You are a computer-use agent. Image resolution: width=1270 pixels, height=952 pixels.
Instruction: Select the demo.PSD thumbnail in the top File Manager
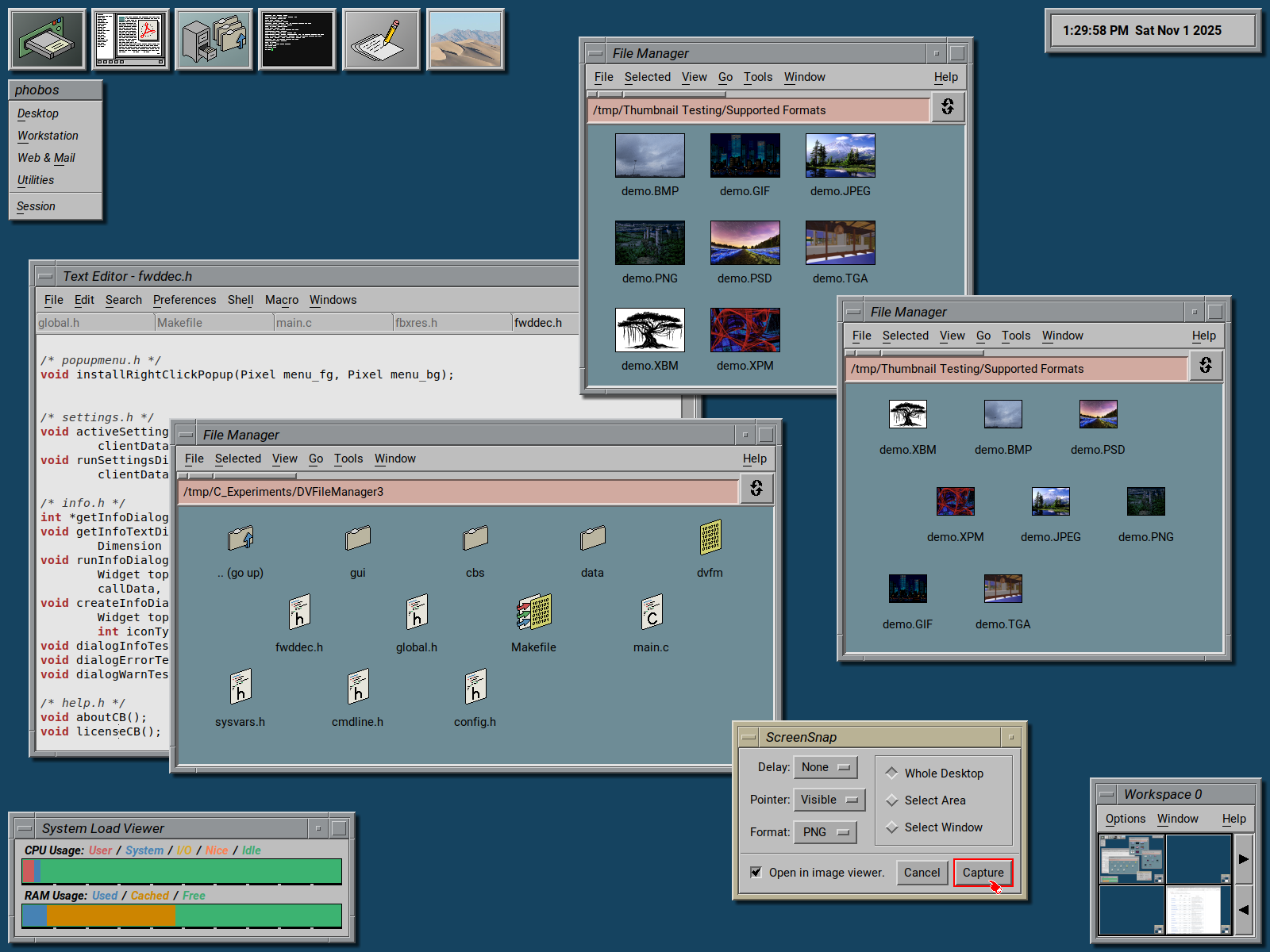[x=745, y=244]
